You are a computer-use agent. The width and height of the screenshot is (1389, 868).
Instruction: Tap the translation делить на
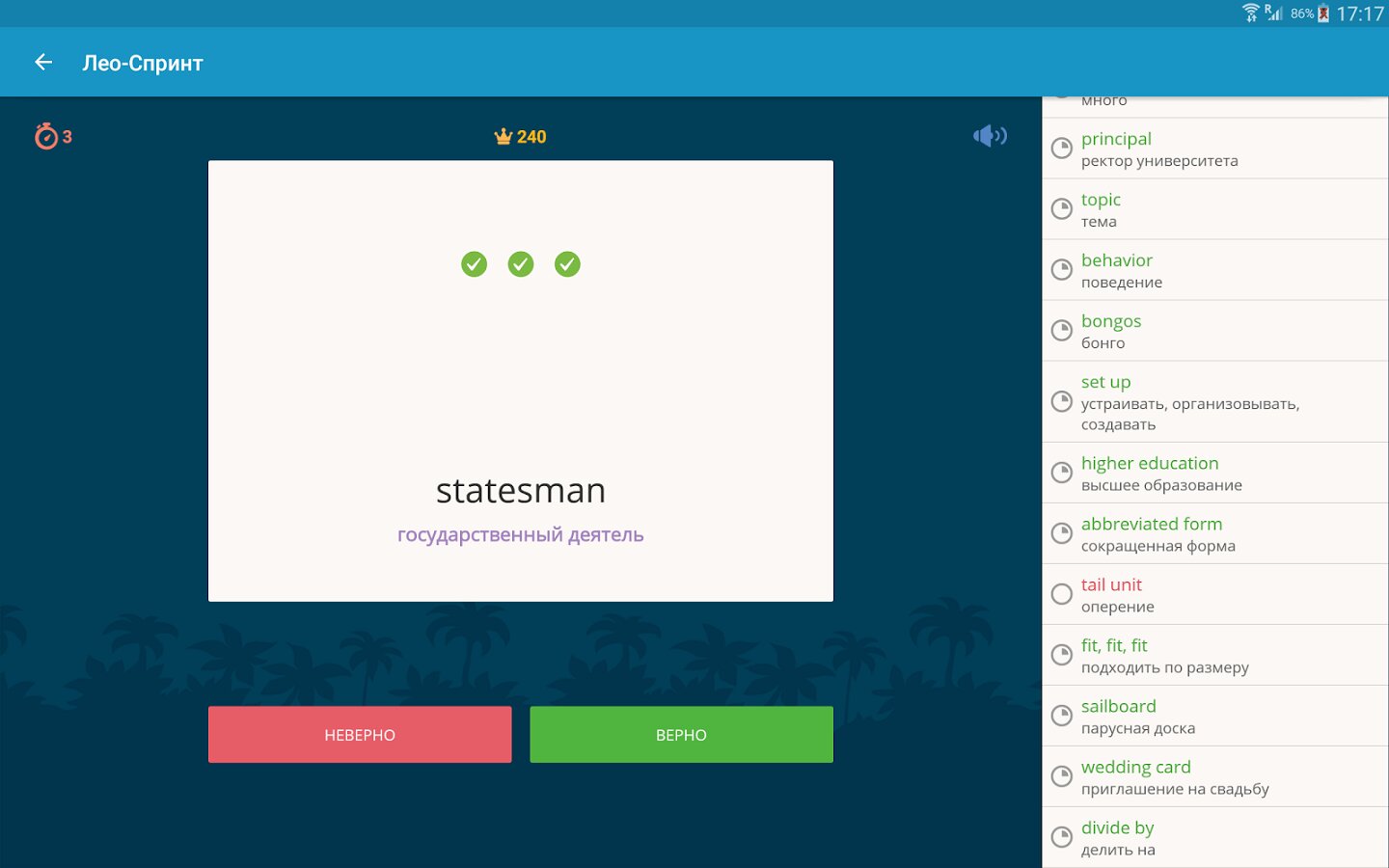(1118, 850)
